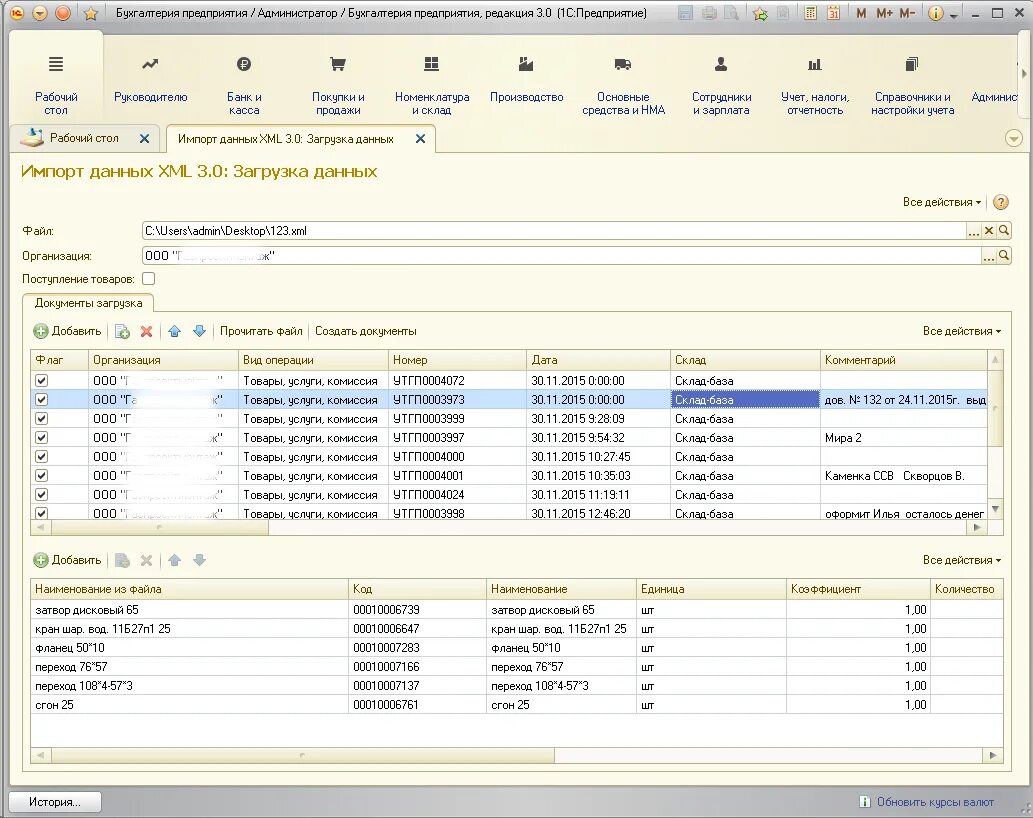
Task: Close the Рабочий стол tab
Action: pos(144,138)
